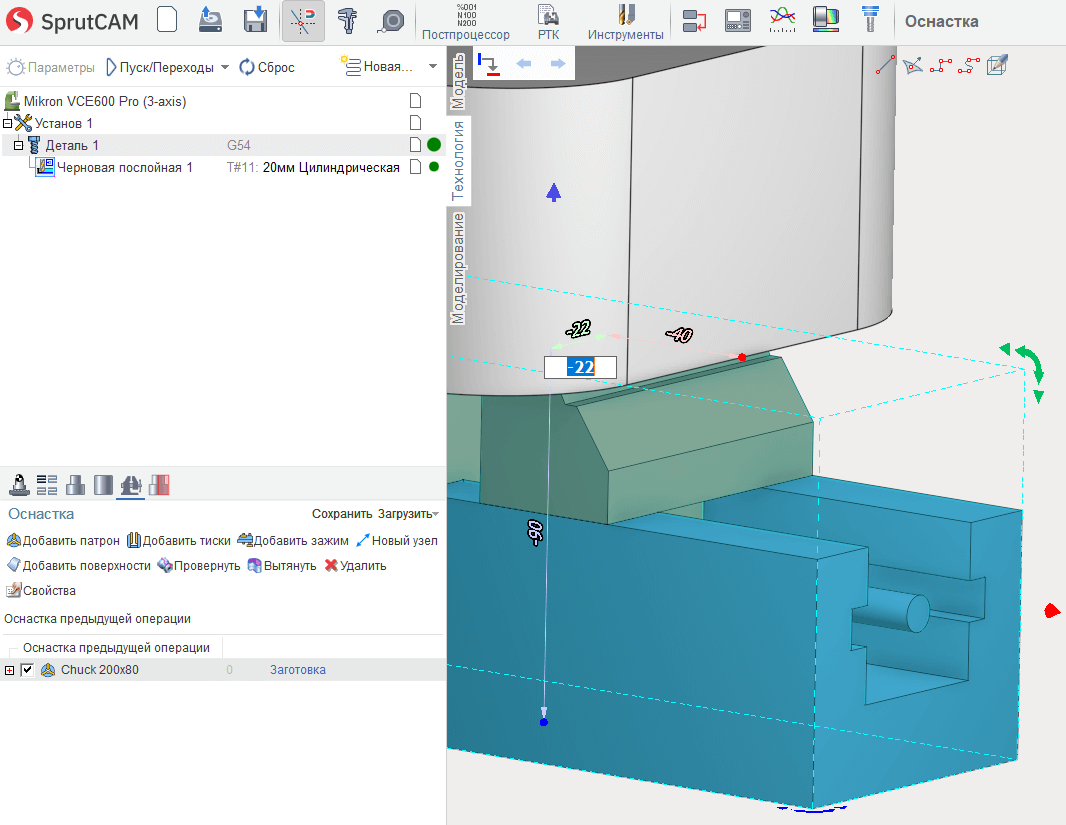1066x825 pixels.
Task: Uncheck the Chuck 200x80 checkbox
Action: [x=27, y=670]
